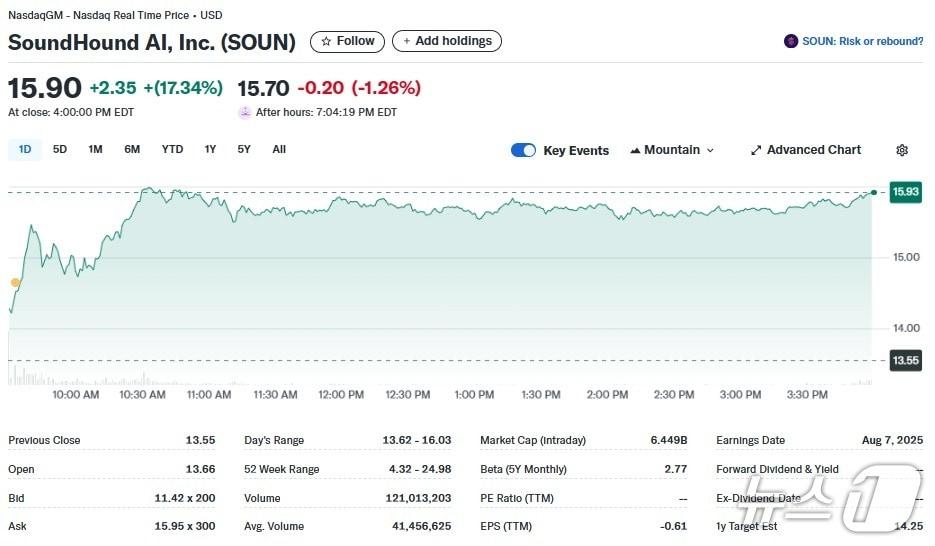
Task: Click the orange event marker on chart
Action: [x=15, y=283]
